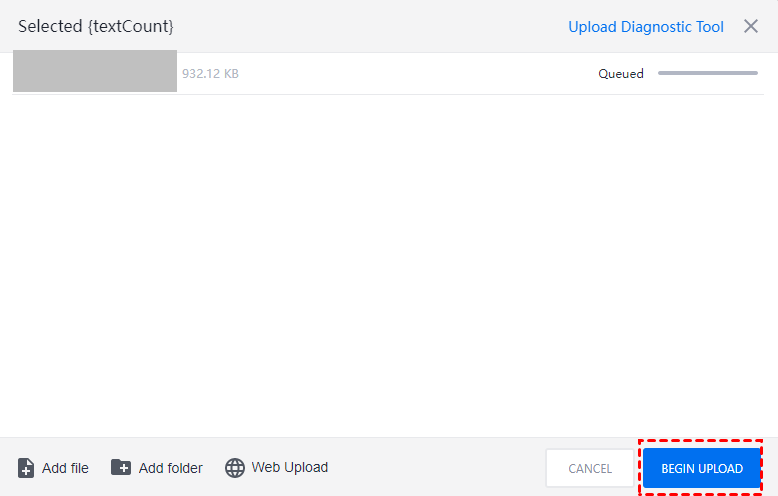Click the CANCEL button
Viewport: 778px width, 496px height.
[x=590, y=469]
